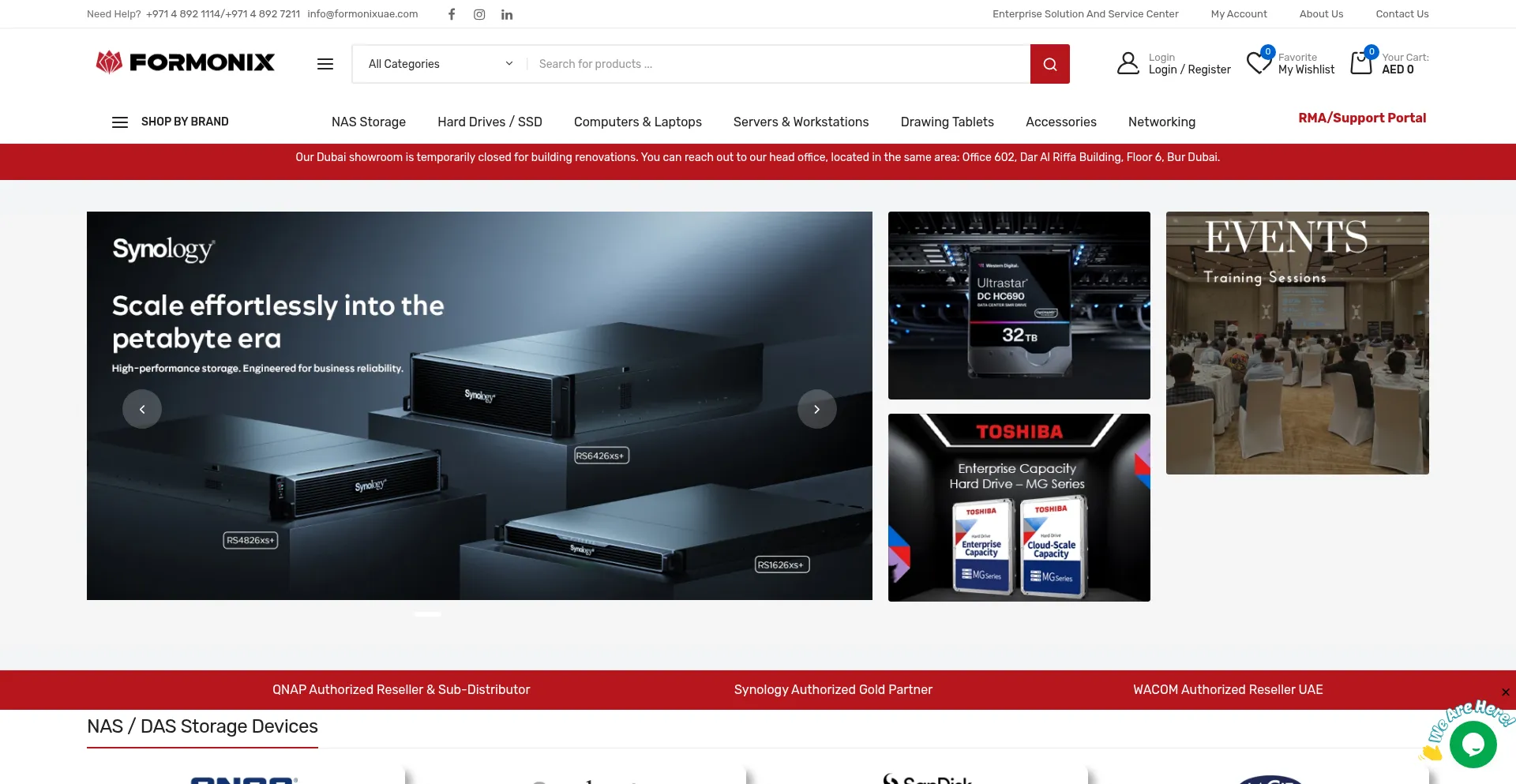Open the Instagram social icon
Image resolution: width=1516 pixels, height=784 pixels.
pyautogui.click(x=479, y=14)
